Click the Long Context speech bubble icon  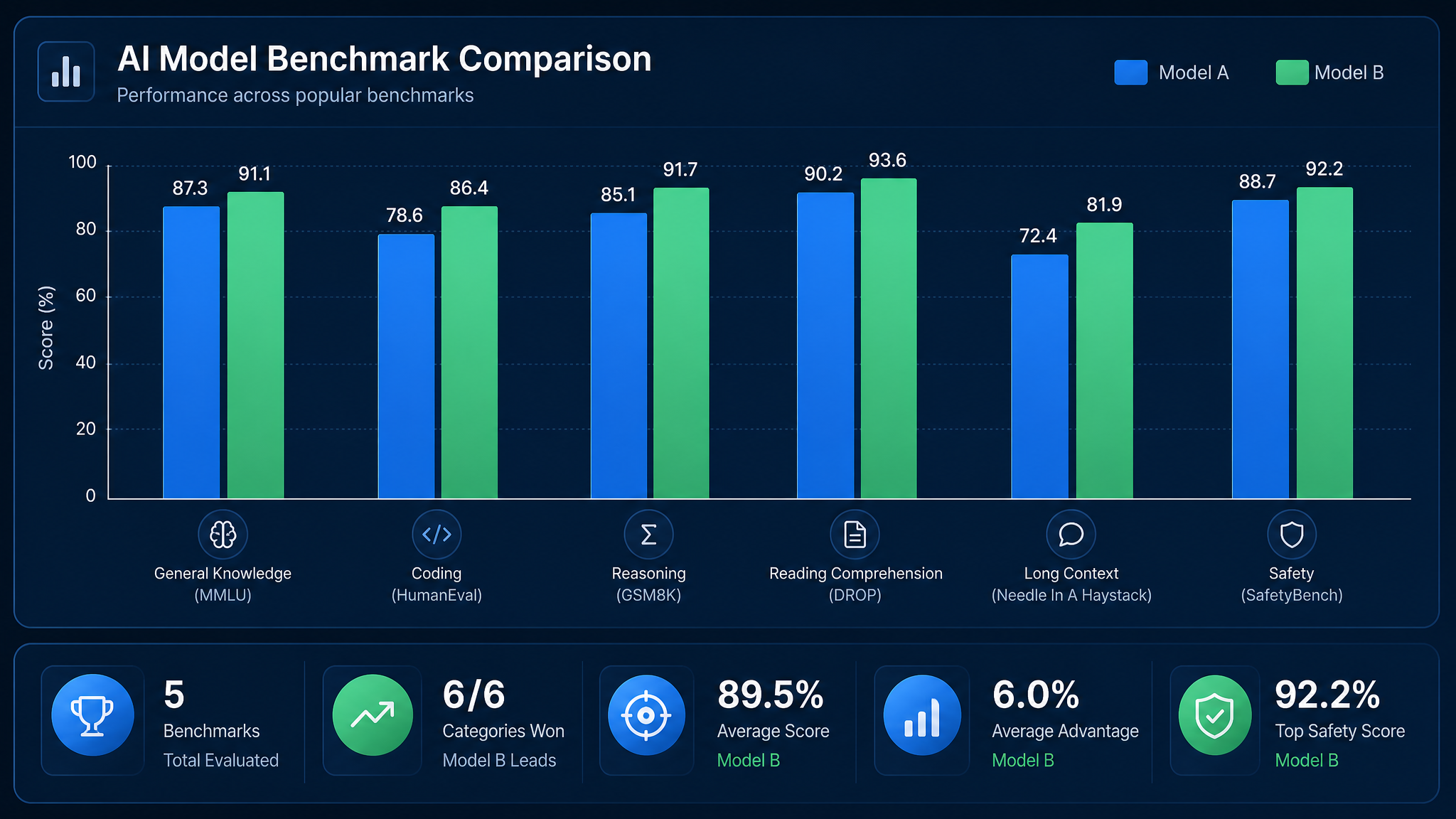1071,534
